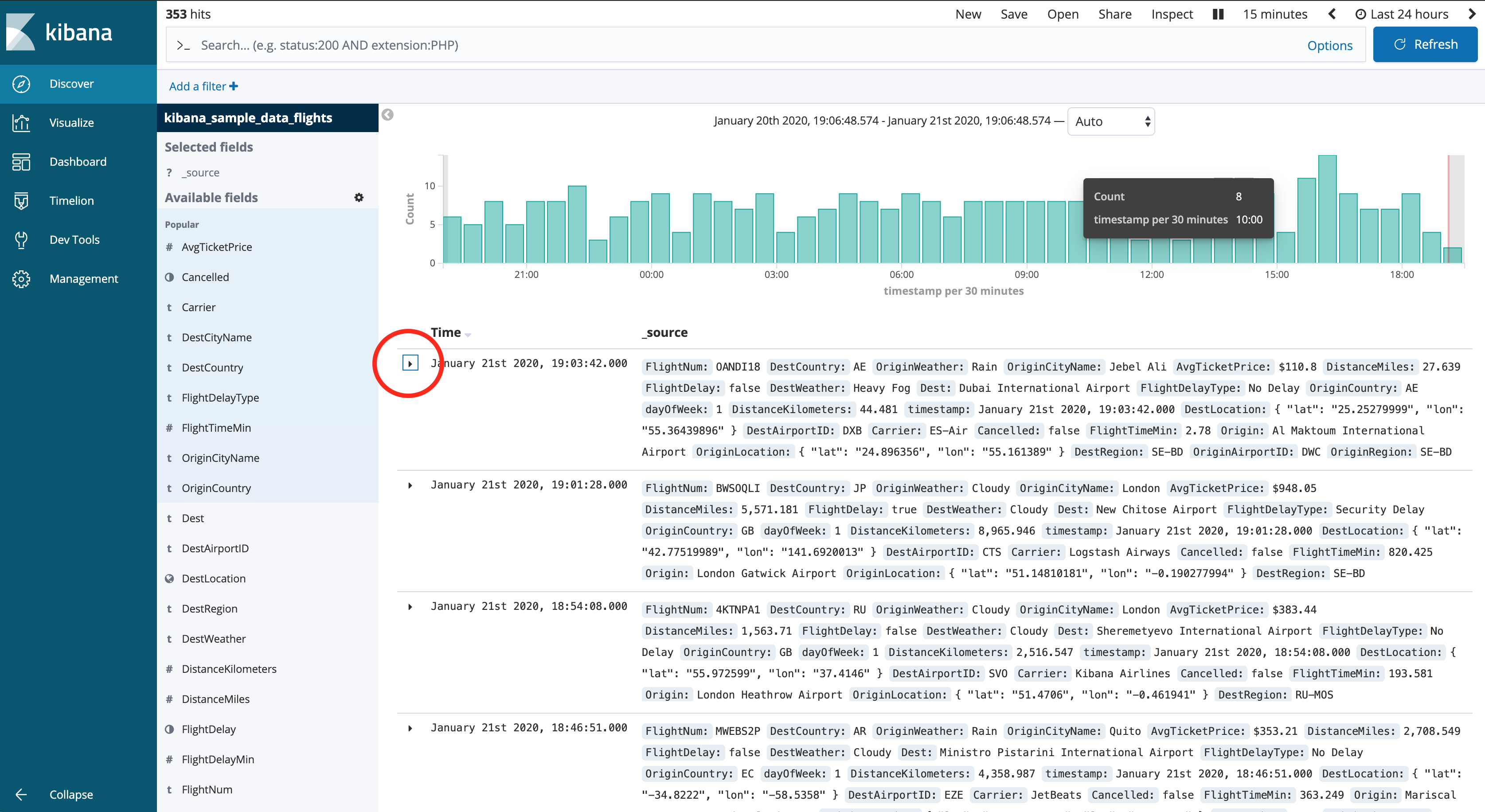Open the Save menu item
The image size is (1485, 812).
coord(1014,15)
